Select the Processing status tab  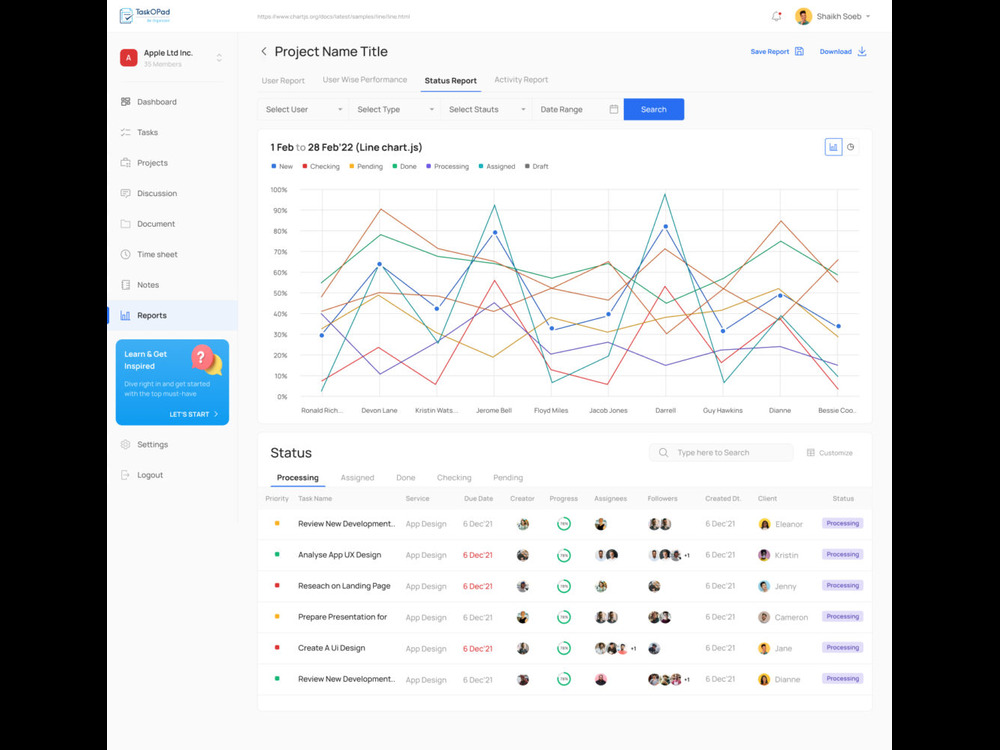[298, 477]
